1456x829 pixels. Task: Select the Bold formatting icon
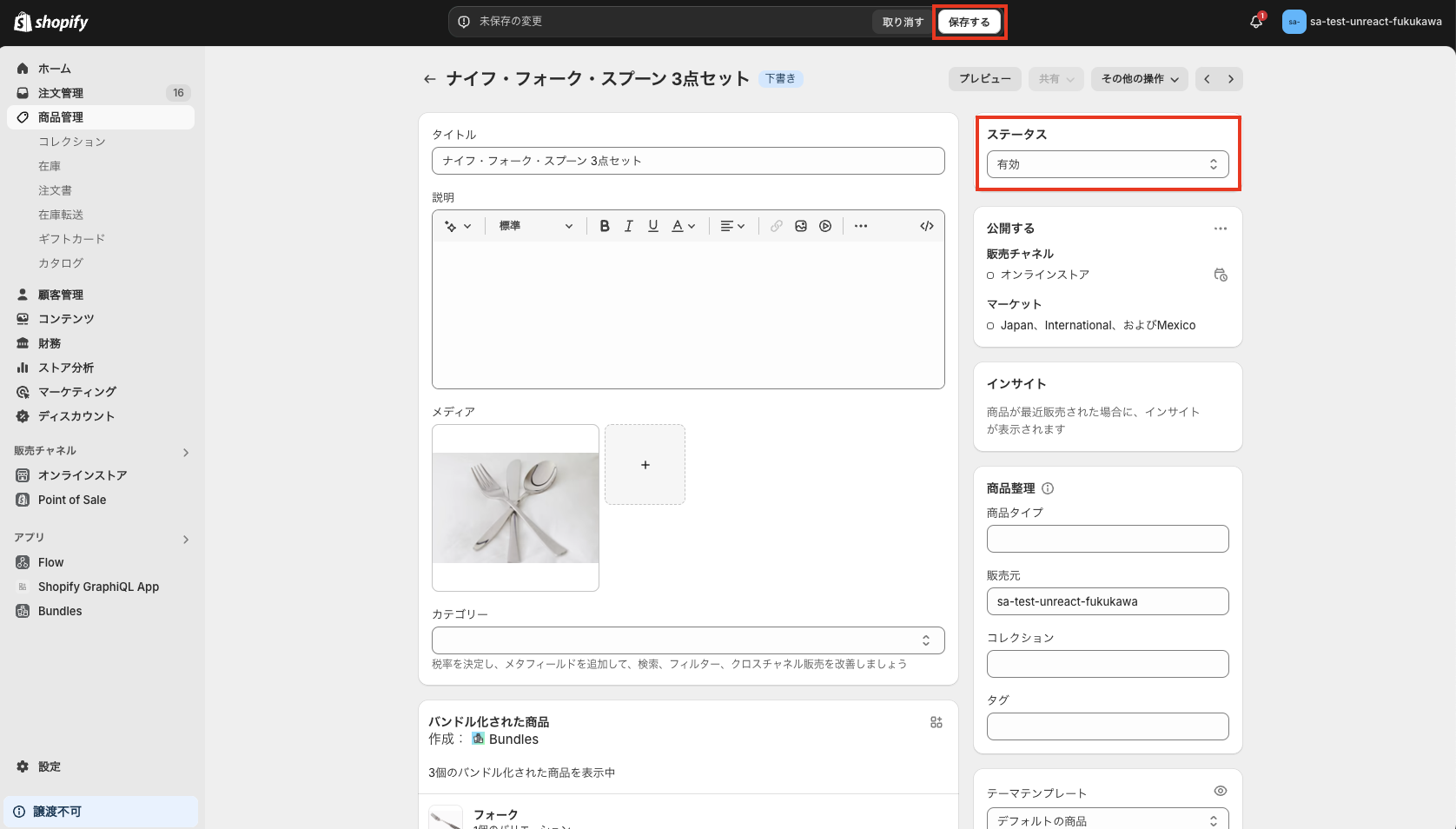tap(604, 225)
